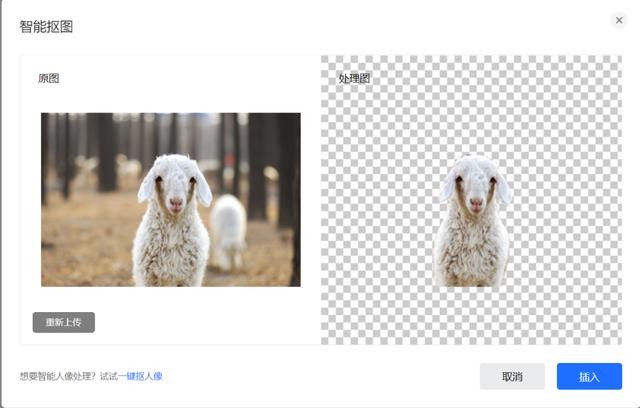Click the sheep's pink nose in the original photo
The height and width of the screenshot is (408, 640).
click(176, 202)
